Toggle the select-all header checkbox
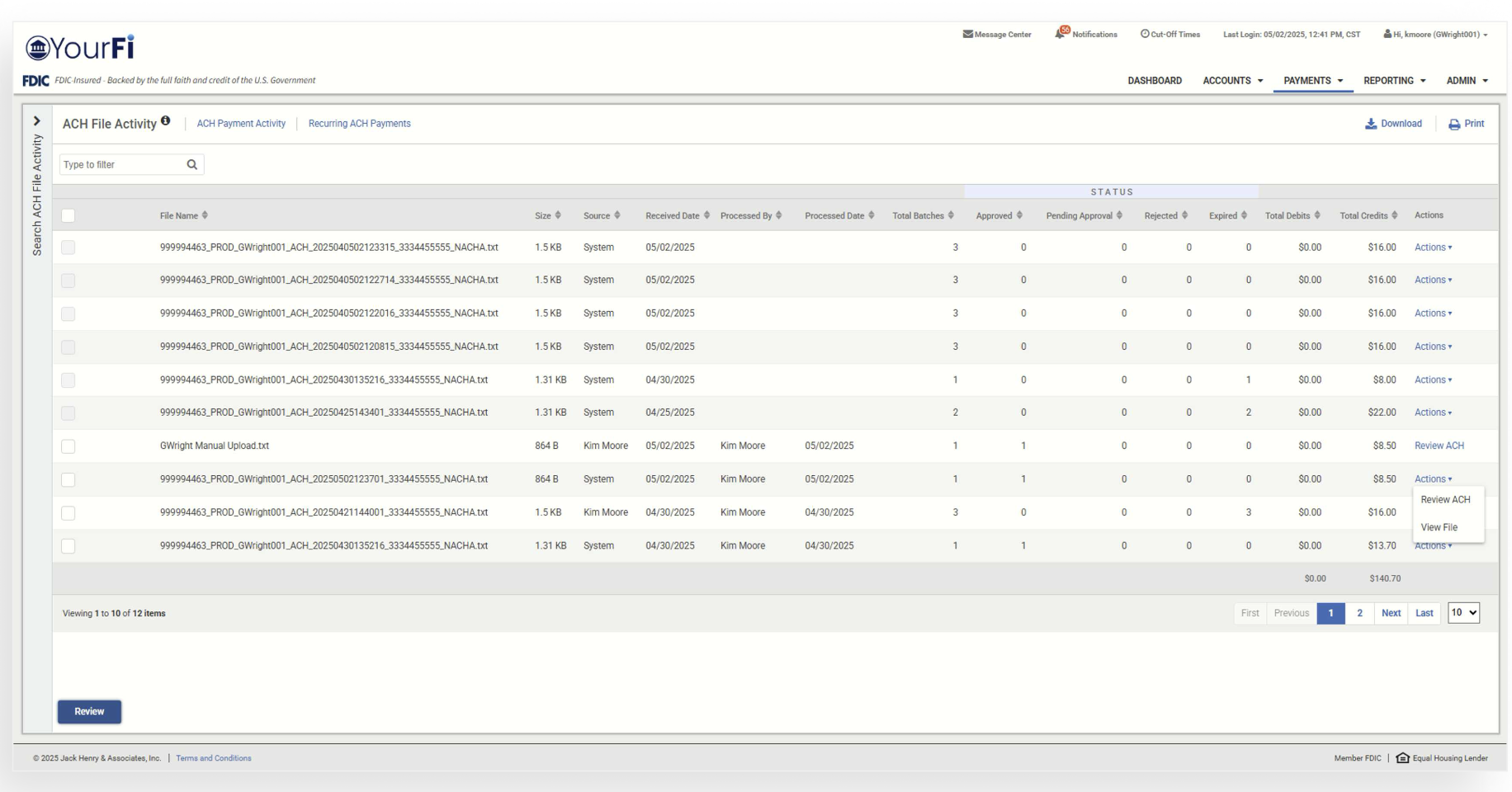Image resolution: width=1512 pixels, height=792 pixels. pos(69,216)
